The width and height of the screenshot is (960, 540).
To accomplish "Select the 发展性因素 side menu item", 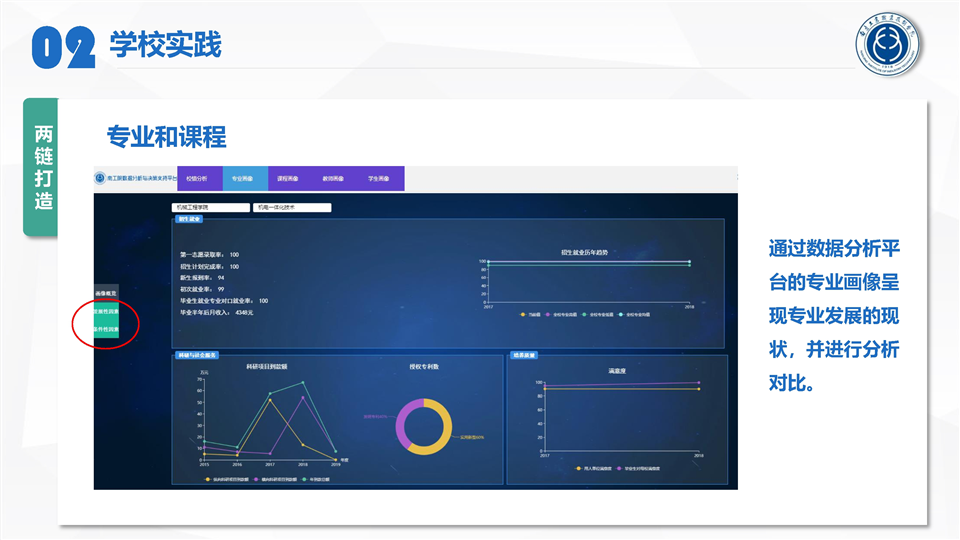I will [106, 311].
